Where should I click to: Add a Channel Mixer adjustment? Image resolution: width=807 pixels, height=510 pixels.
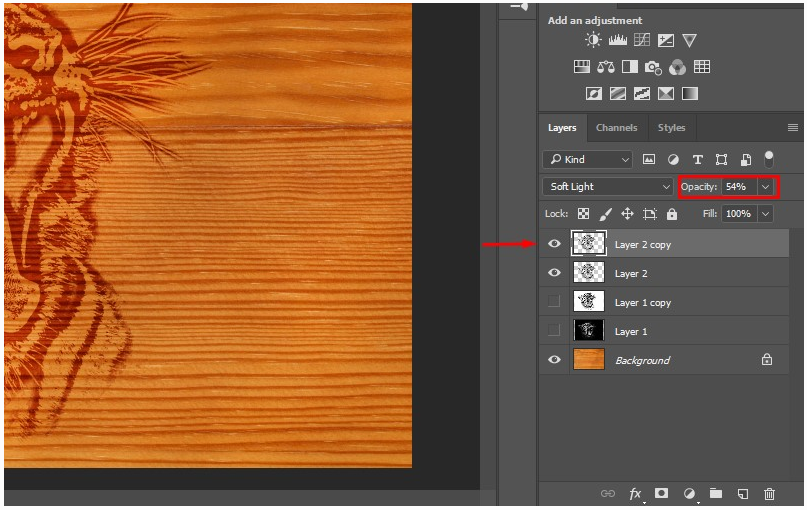(x=677, y=67)
